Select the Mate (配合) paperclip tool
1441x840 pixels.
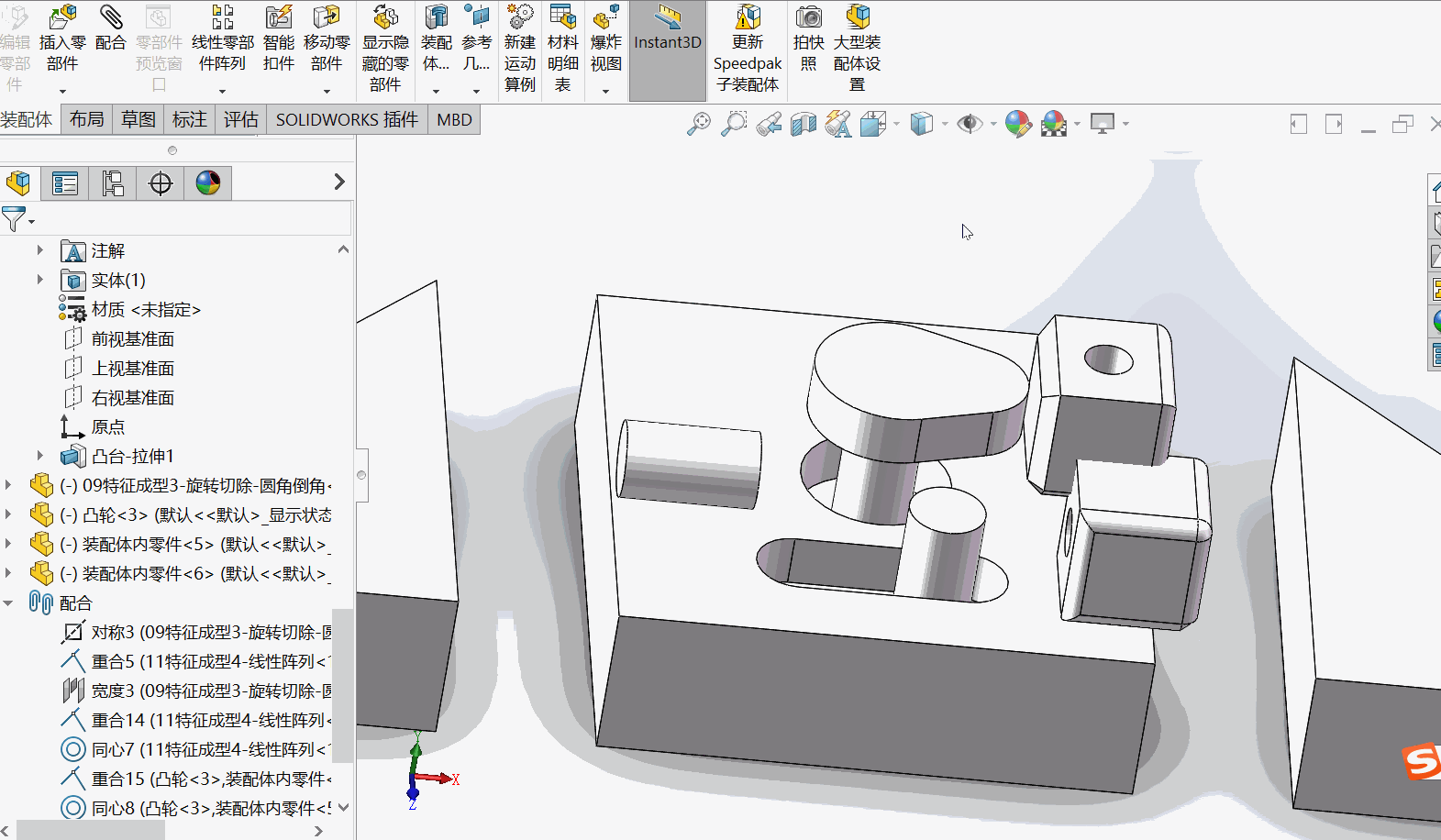111,17
